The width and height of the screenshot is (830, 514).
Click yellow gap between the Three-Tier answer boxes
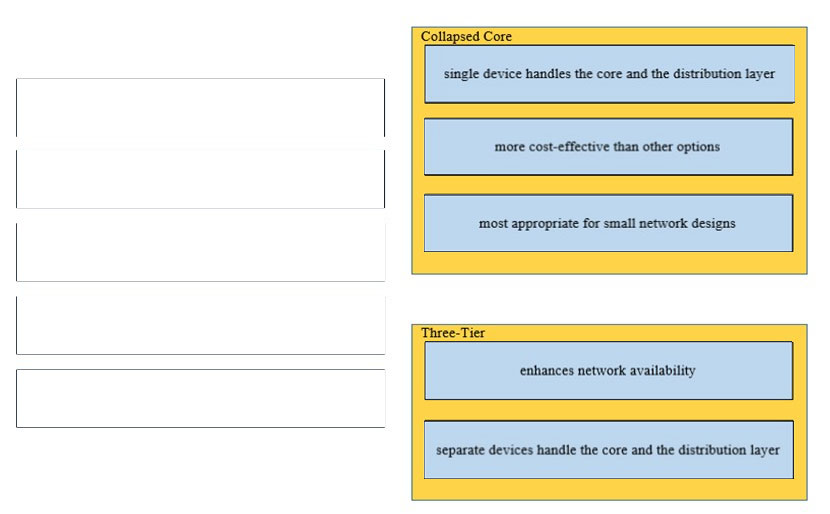pos(608,410)
